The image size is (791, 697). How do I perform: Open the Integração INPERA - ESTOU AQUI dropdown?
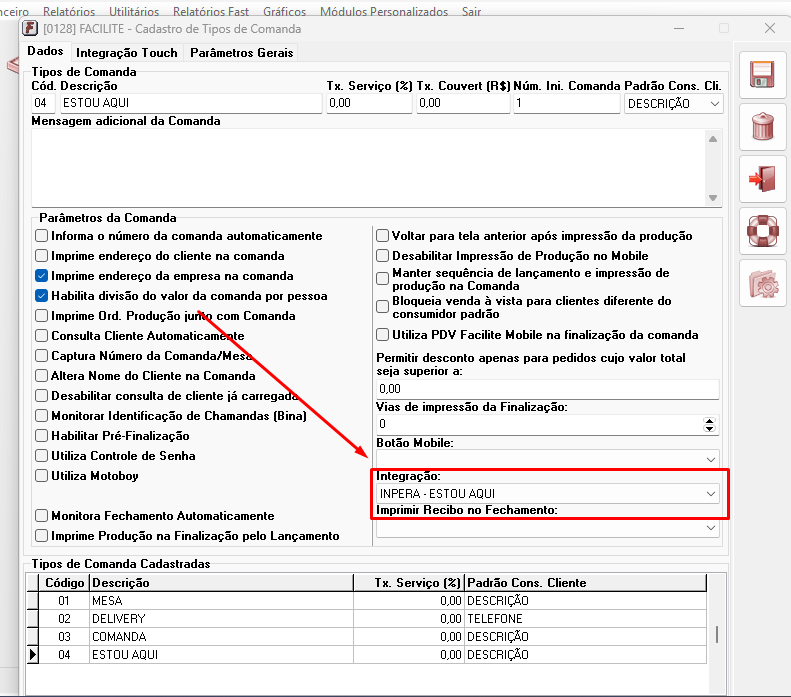(711, 494)
